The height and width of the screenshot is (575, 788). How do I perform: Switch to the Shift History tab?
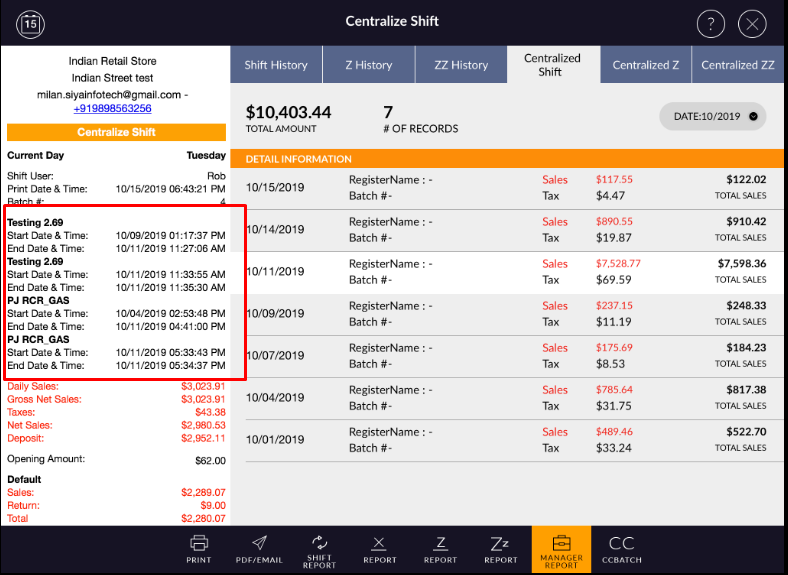click(276, 65)
